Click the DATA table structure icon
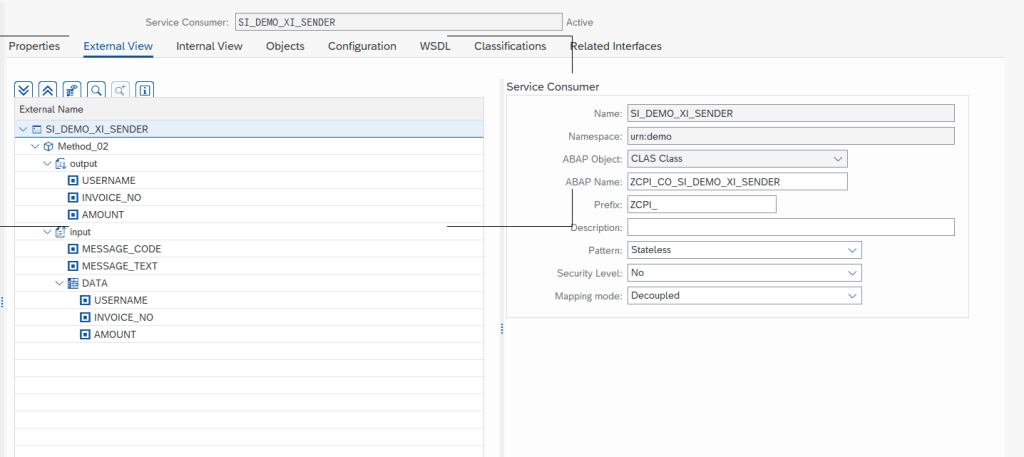Screen dimensions: 1024x457 [x=73, y=283]
